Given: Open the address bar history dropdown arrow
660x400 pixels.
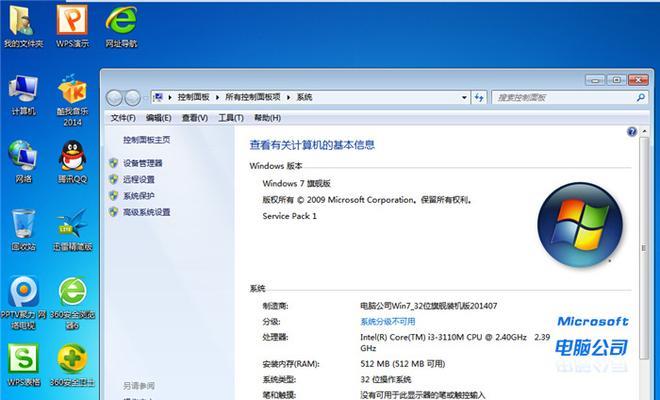Looking at the screenshot, I should tap(464, 98).
